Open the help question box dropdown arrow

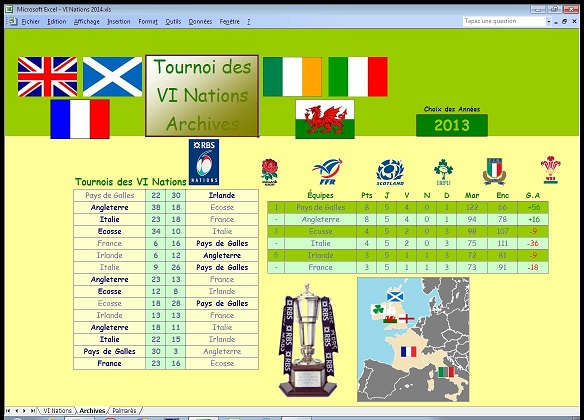coord(548,22)
